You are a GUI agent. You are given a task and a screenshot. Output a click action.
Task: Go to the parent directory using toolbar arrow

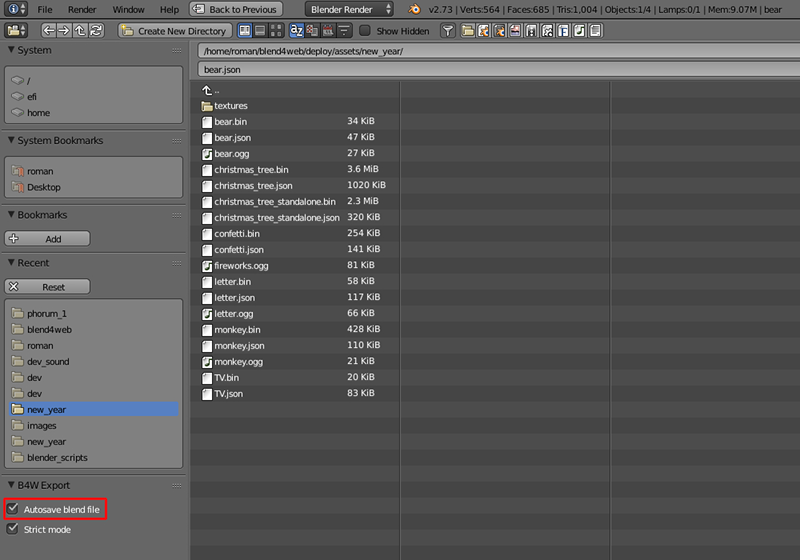coord(80,31)
